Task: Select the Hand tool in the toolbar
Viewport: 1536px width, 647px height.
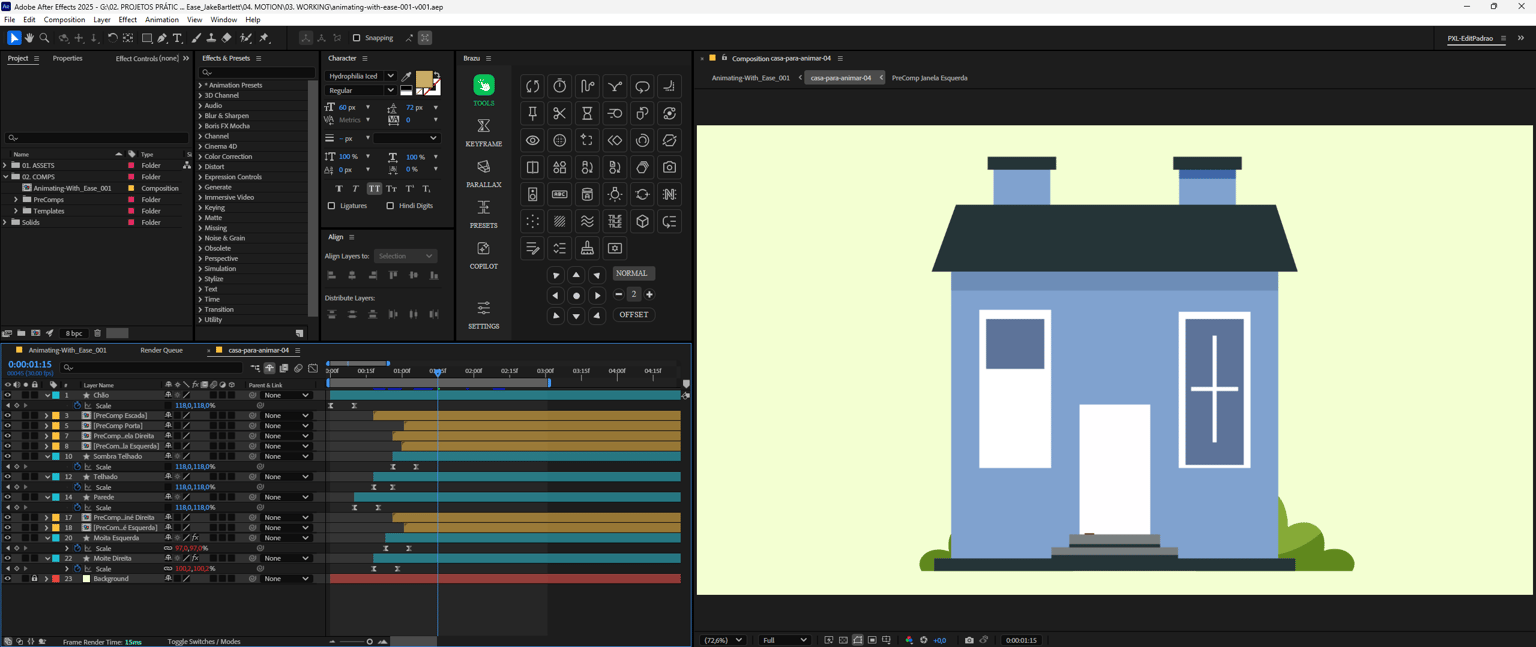Action: click(x=29, y=38)
